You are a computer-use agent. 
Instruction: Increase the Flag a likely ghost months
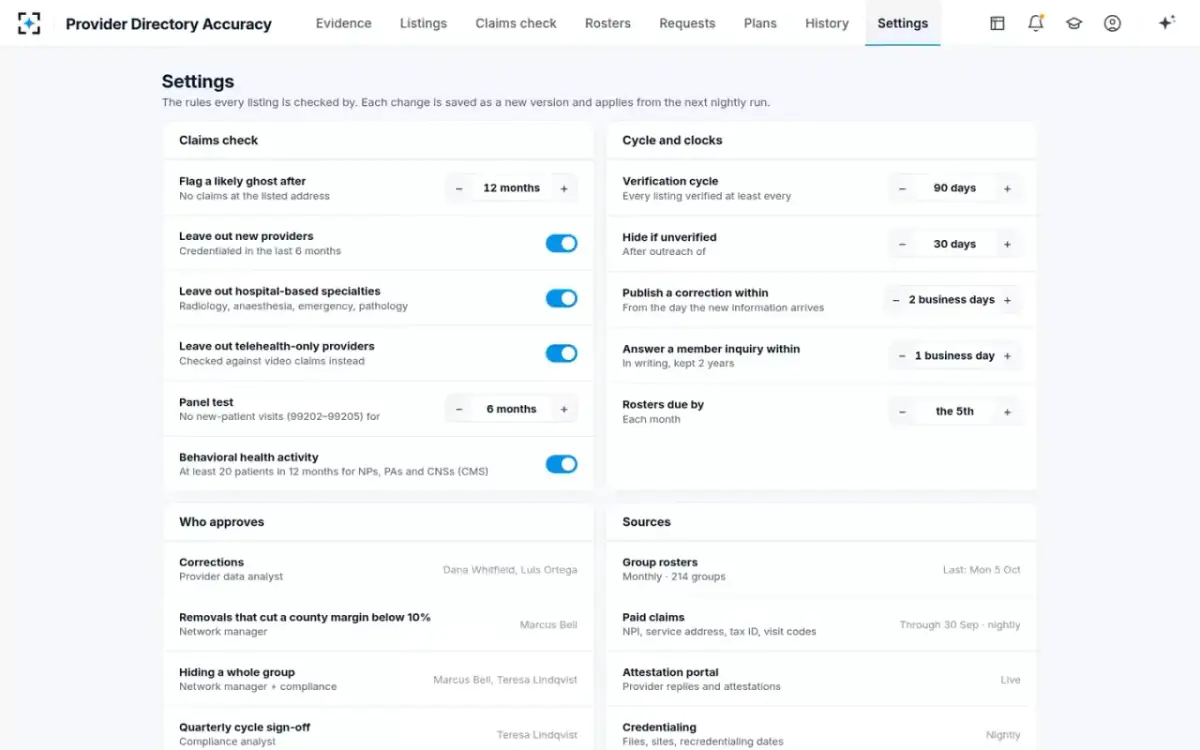pyautogui.click(x=564, y=188)
